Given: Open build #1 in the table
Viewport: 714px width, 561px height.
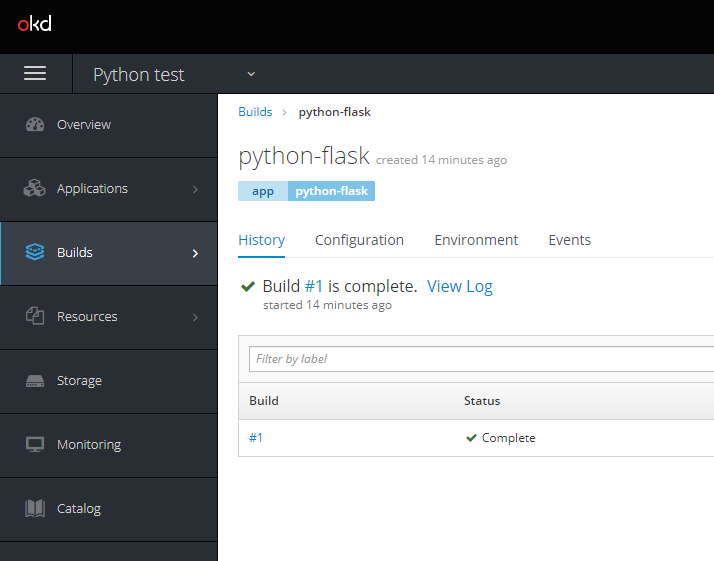Looking at the screenshot, I should click(256, 438).
